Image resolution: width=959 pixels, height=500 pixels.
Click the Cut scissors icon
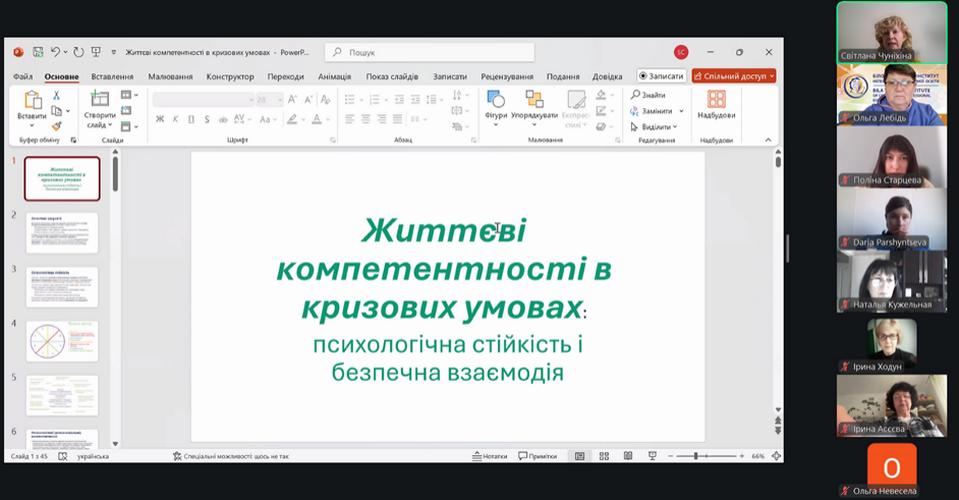tap(57, 96)
